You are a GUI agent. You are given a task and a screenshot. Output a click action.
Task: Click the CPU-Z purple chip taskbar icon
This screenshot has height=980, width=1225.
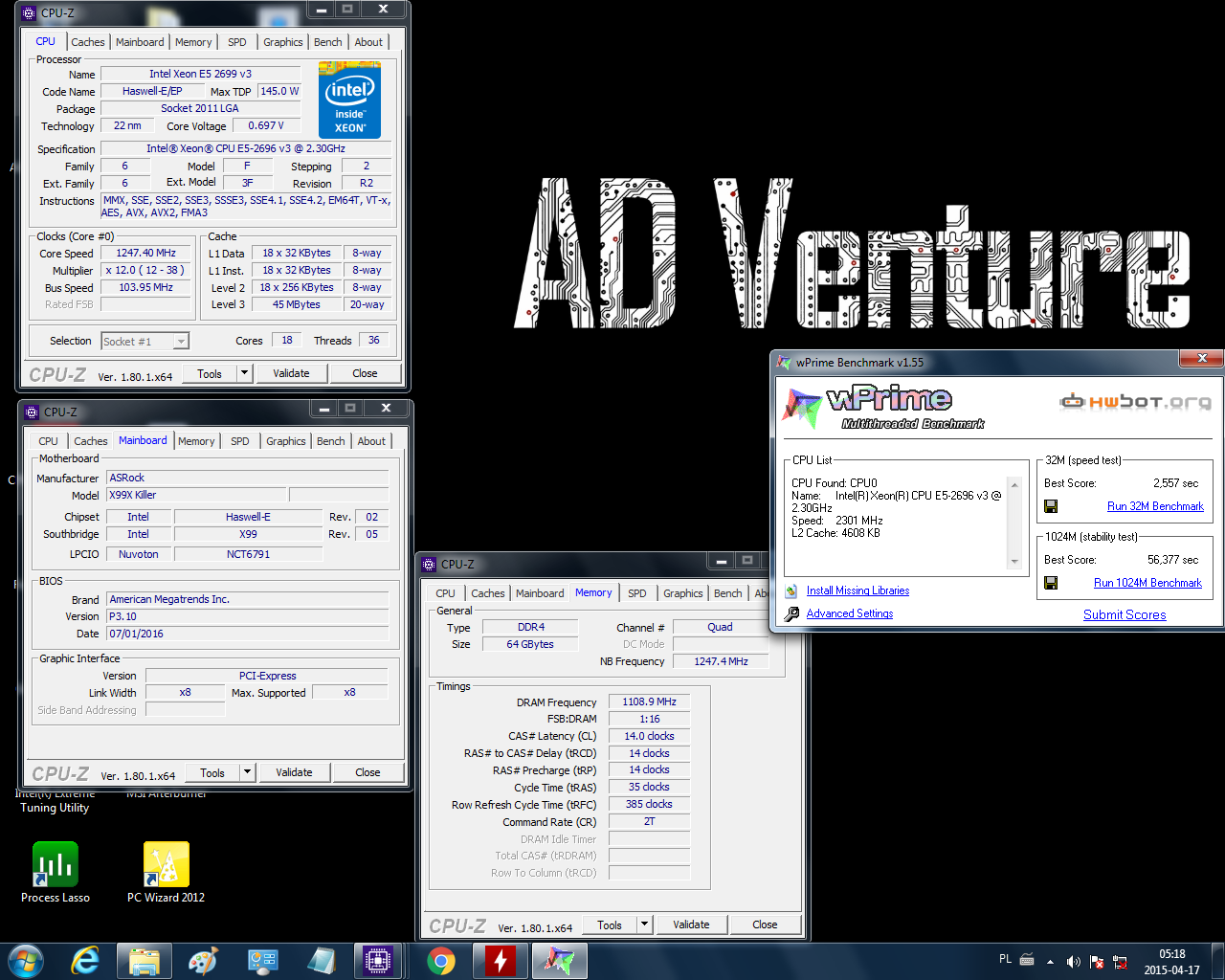coord(378,961)
